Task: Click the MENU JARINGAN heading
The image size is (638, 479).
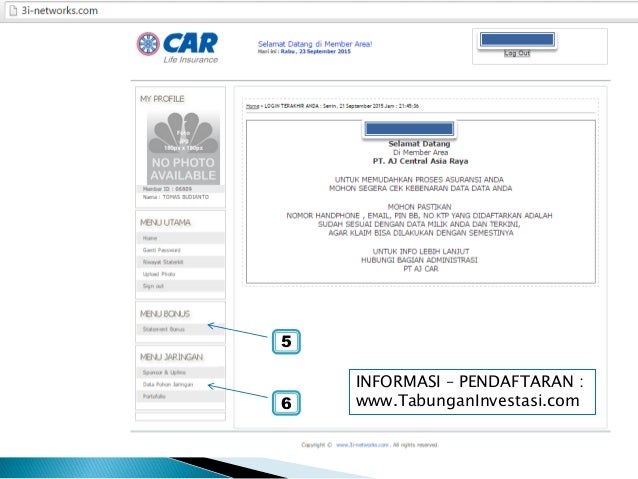Action: (171, 357)
